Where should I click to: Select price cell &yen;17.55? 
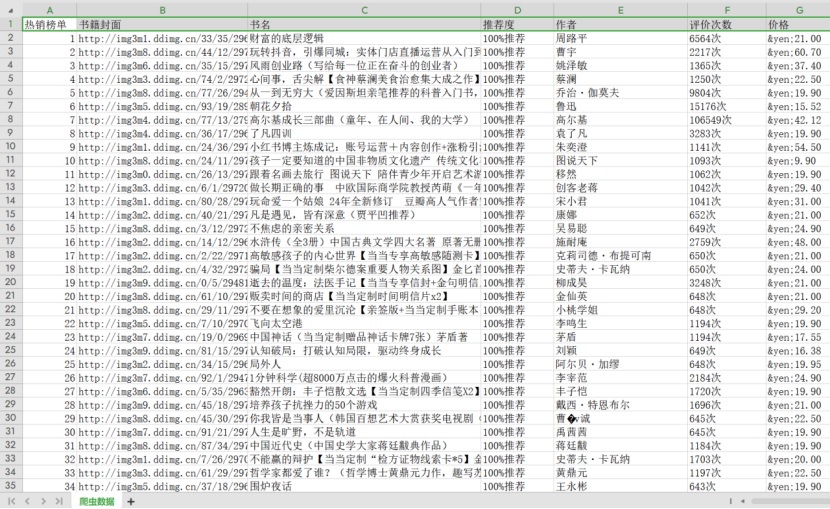[798, 337]
